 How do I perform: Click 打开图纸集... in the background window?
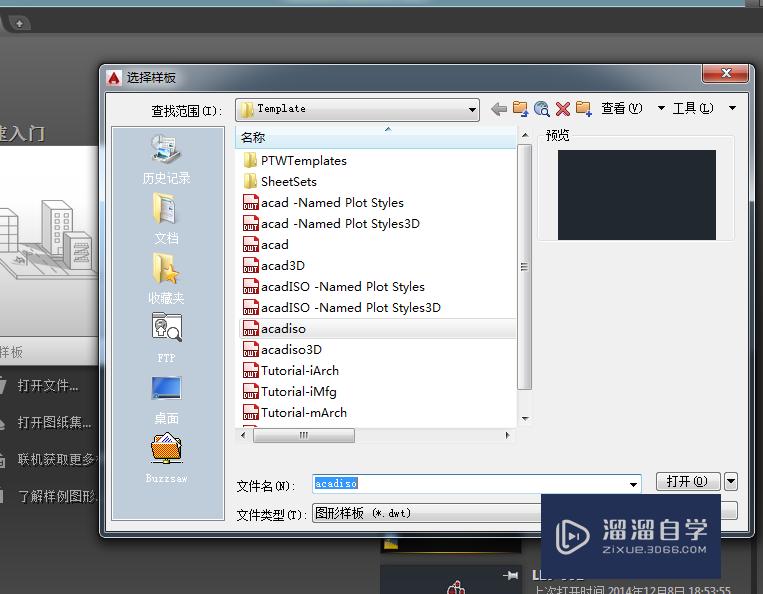click(x=54, y=422)
